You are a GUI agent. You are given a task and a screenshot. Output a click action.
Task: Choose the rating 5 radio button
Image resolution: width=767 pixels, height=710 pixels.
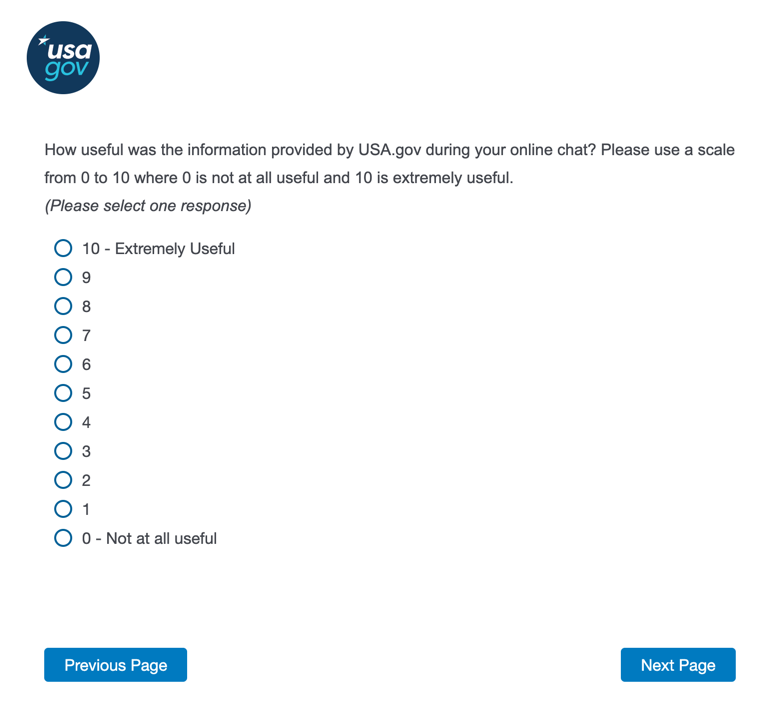[63, 393]
